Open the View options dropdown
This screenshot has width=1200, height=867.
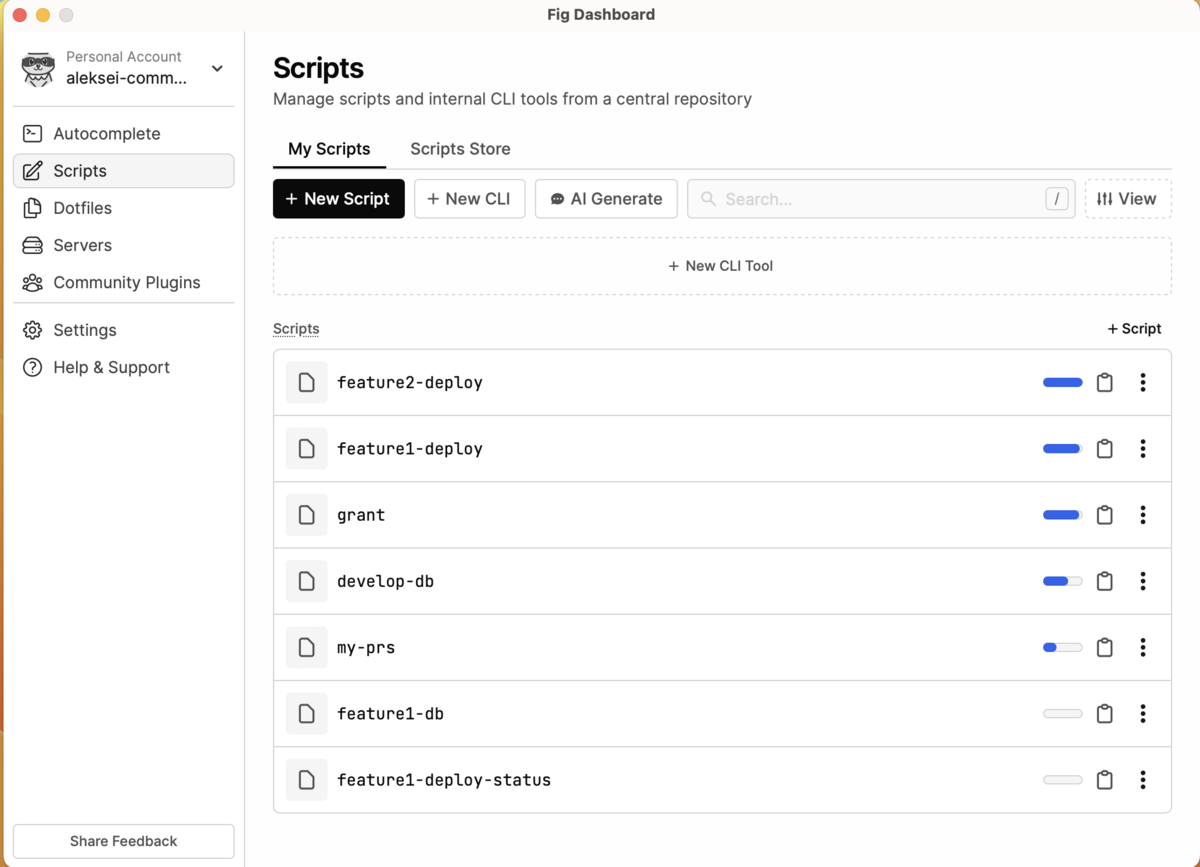(1127, 199)
